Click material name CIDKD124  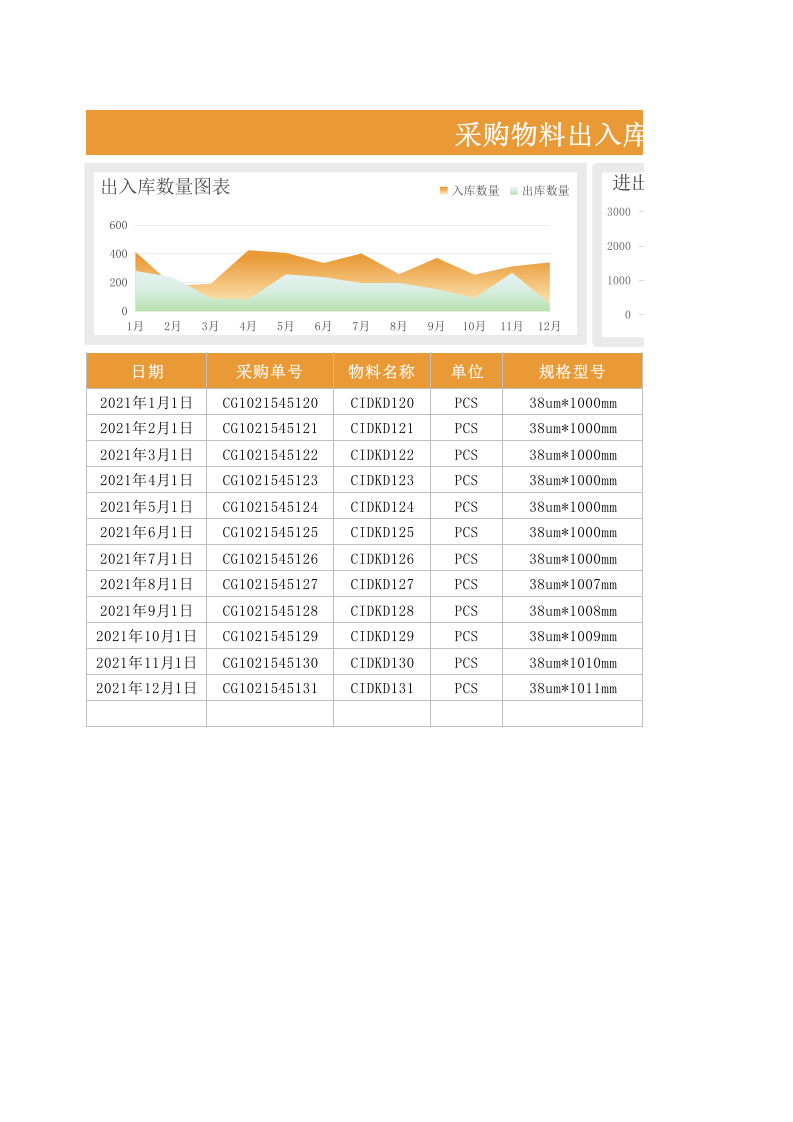(x=382, y=507)
